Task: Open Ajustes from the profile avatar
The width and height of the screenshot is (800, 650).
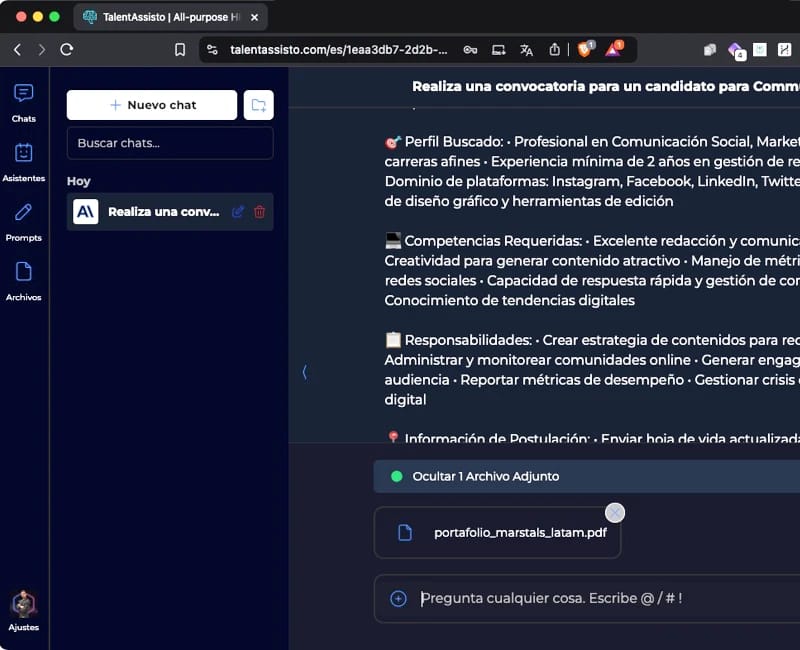Action: tap(23, 611)
